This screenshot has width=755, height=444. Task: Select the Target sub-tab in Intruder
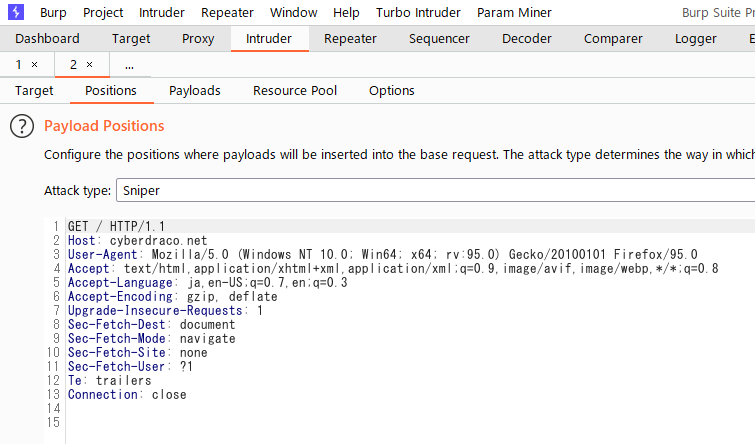click(x=34, y=90)
